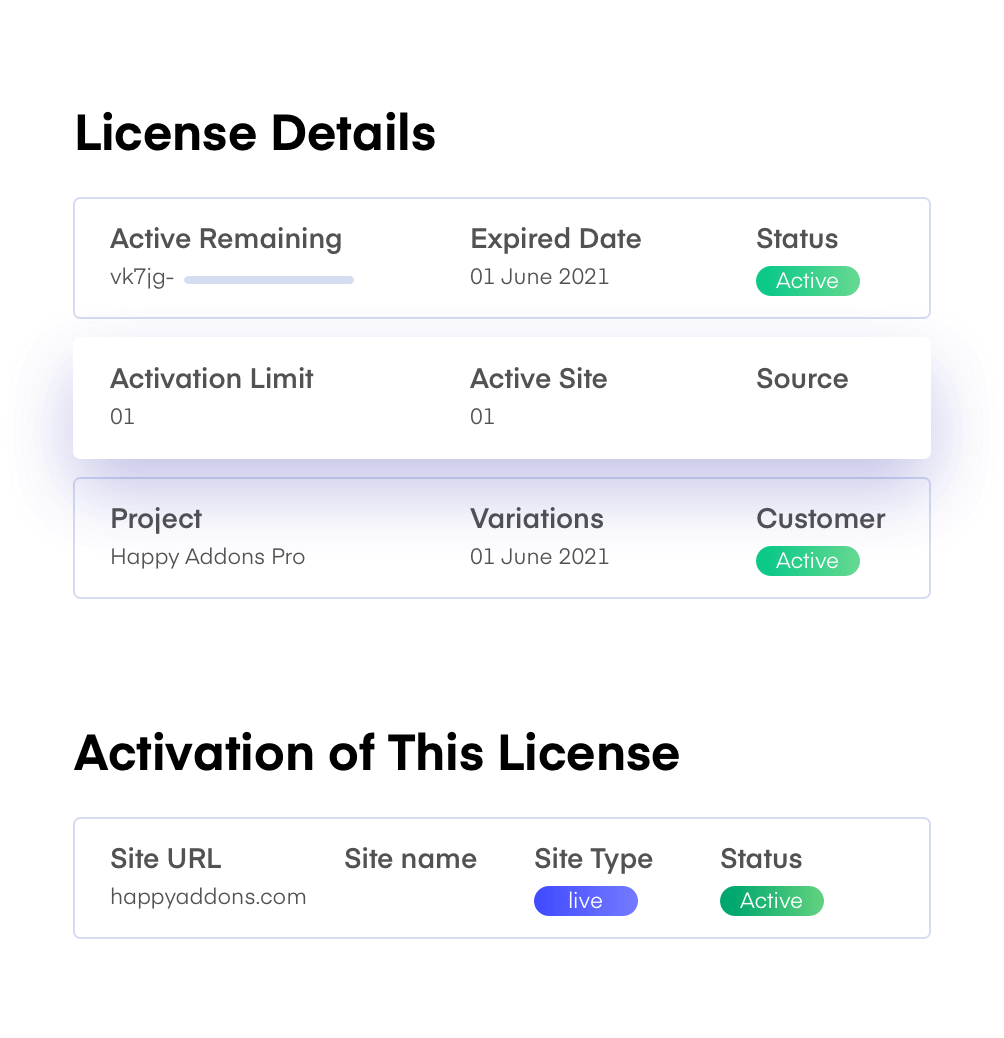Select the Happy Addons Pro project name

[208, 557]
